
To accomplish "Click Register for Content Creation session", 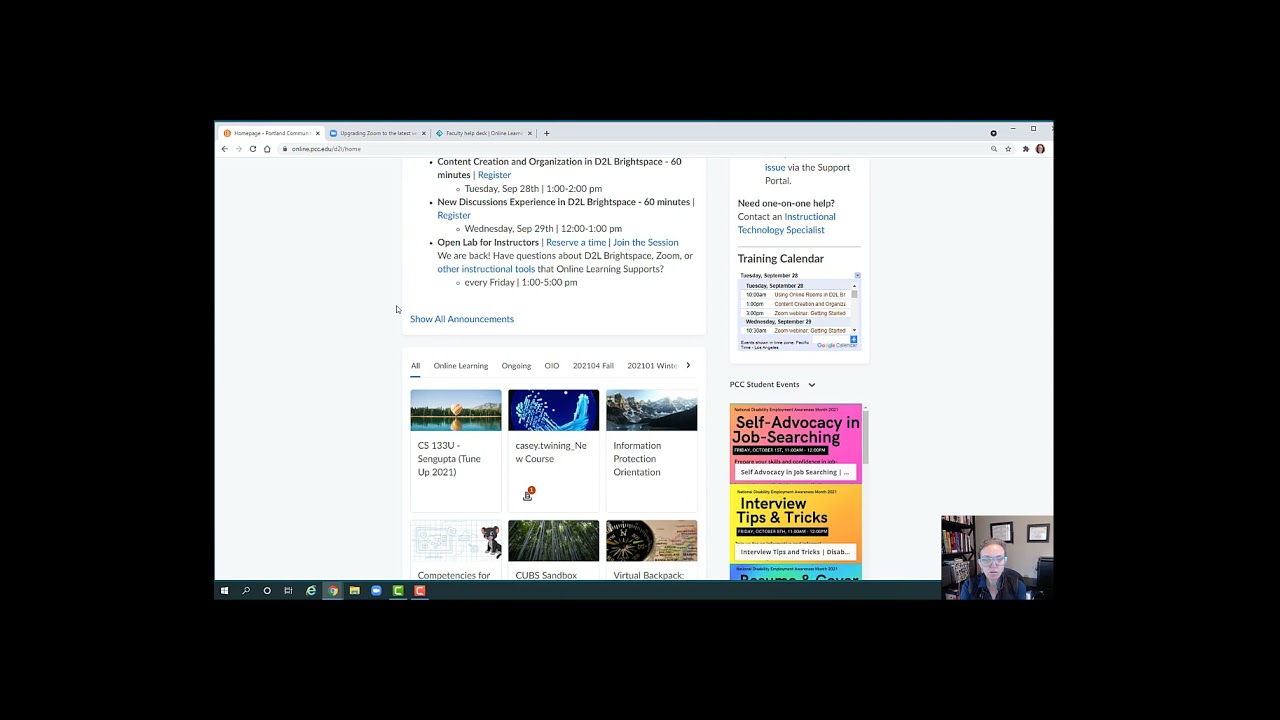I will (x=494, y=175).
